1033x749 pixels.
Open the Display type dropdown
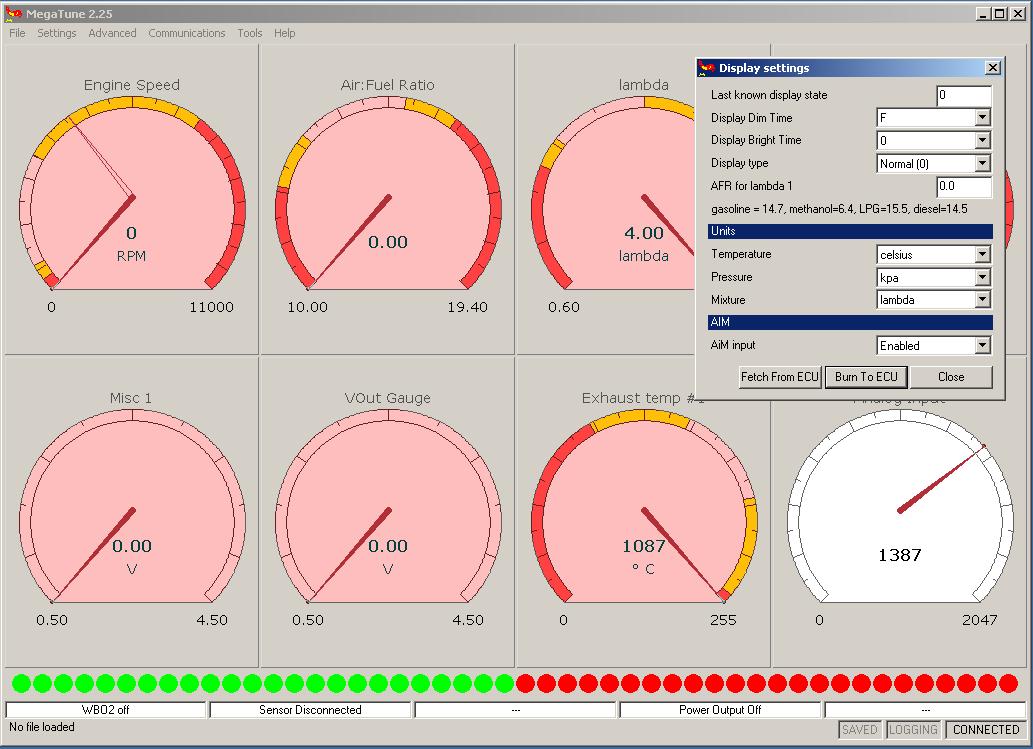[982, 163]
